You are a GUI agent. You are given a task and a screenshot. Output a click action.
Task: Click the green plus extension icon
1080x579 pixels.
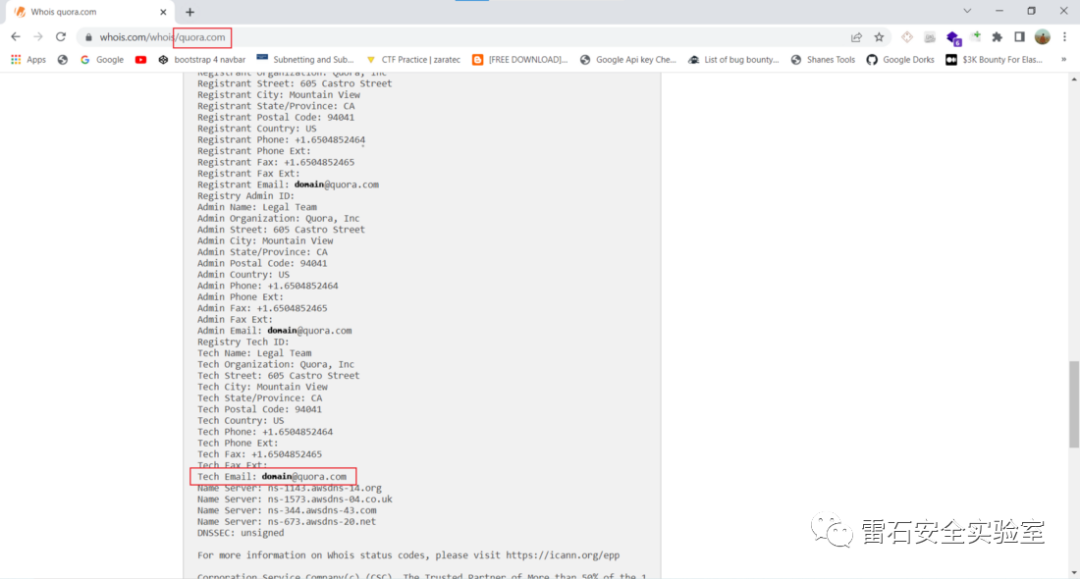click(976, 36)
